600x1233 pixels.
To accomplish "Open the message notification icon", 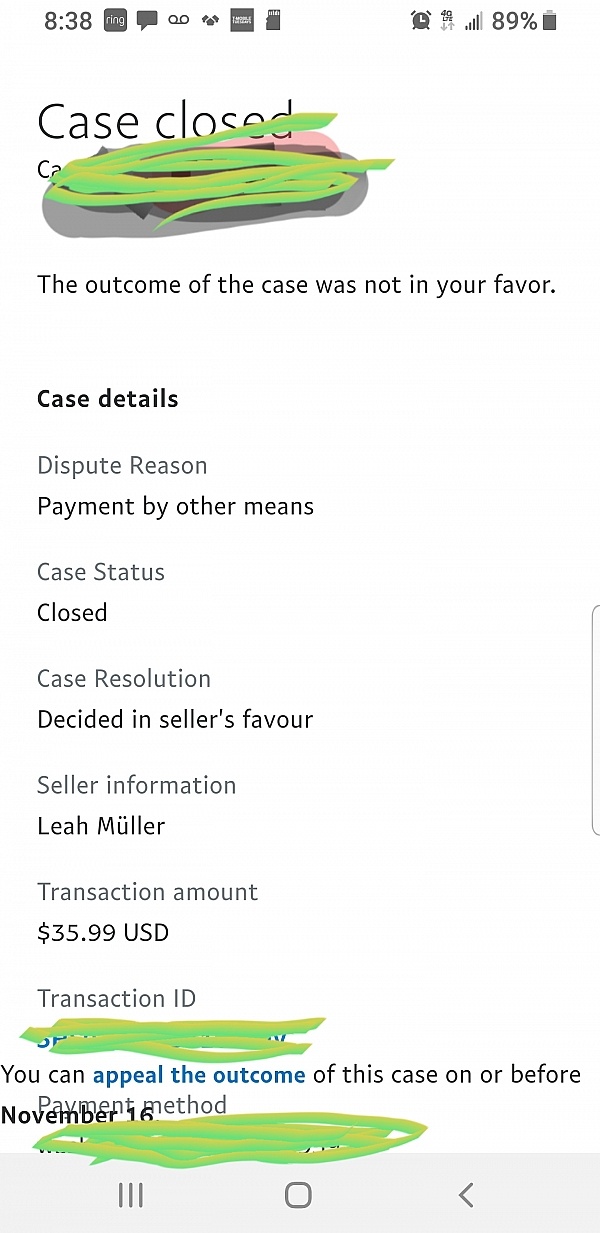I will (147, 21).
